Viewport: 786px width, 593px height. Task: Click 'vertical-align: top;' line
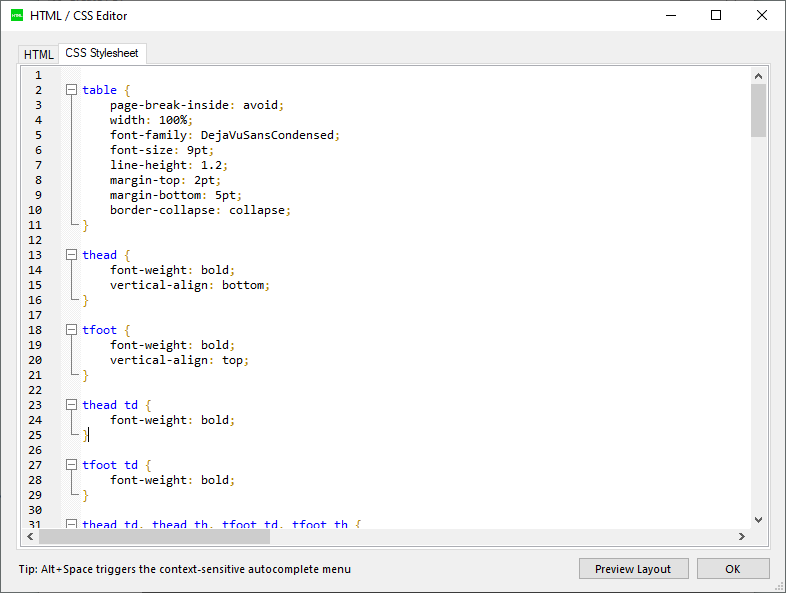(179, 360)
